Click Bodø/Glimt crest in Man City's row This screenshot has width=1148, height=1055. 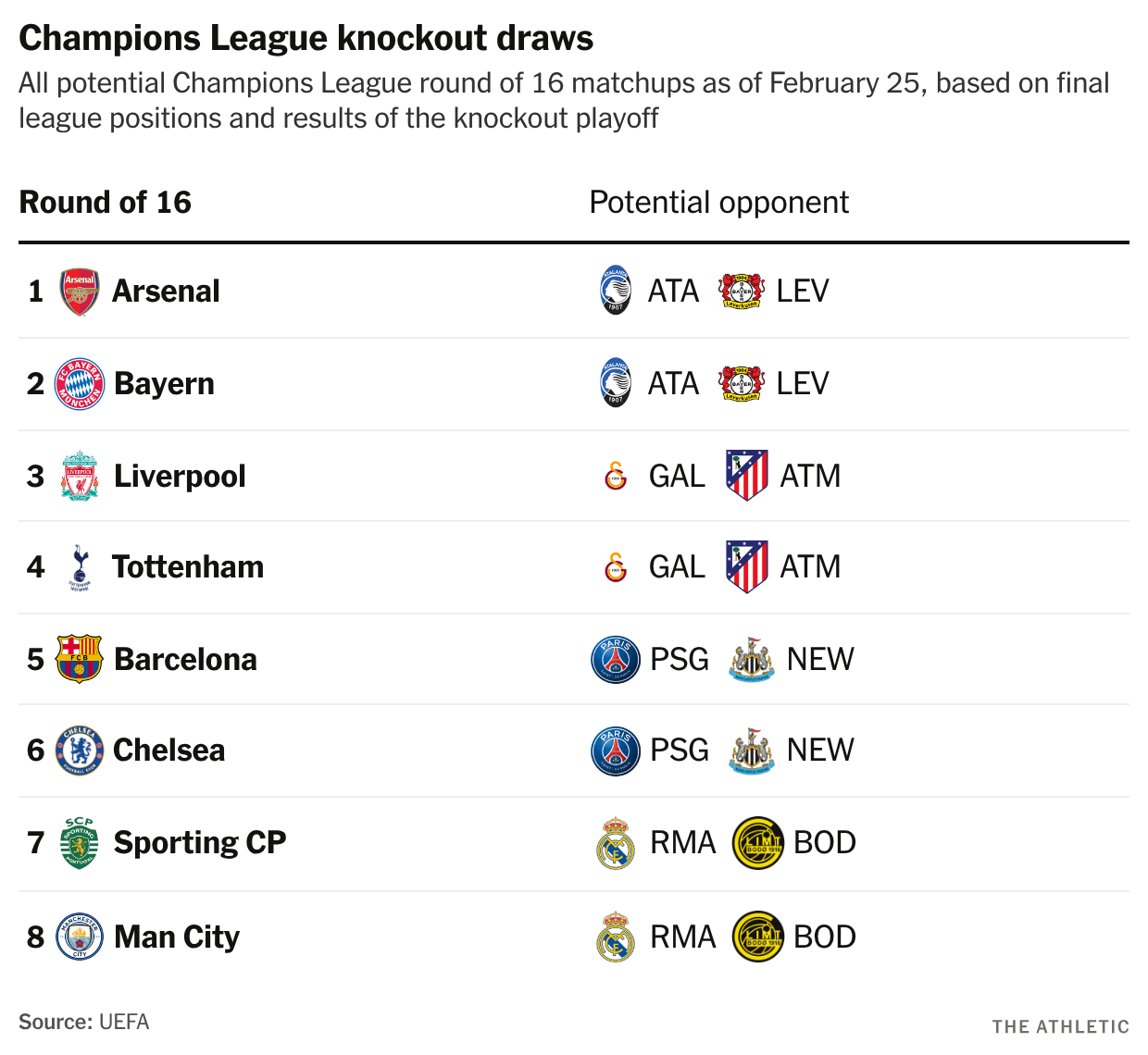[x=758, y=937]
